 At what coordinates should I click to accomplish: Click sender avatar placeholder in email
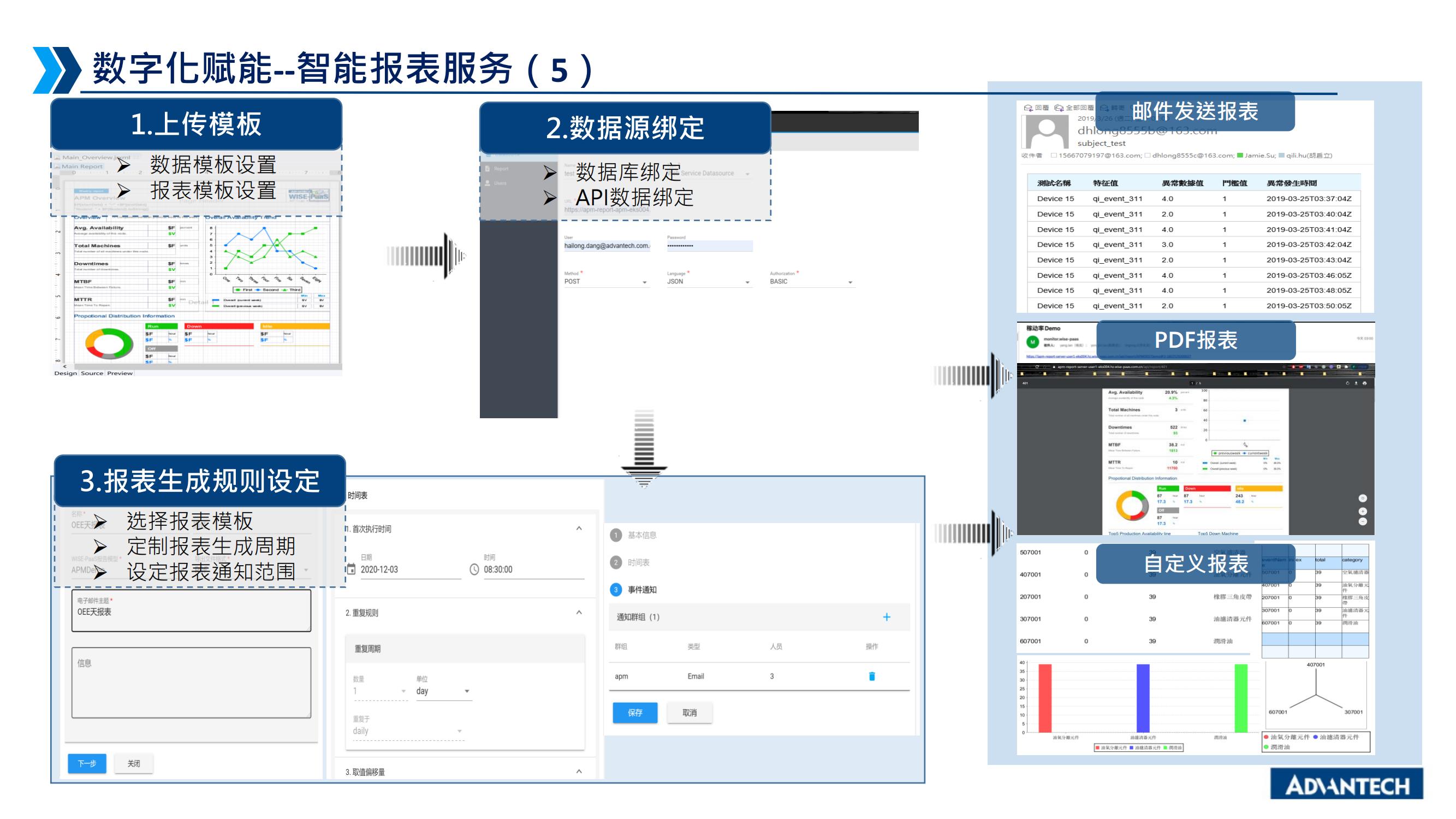pyautogui.click(x=1045, y=132)
